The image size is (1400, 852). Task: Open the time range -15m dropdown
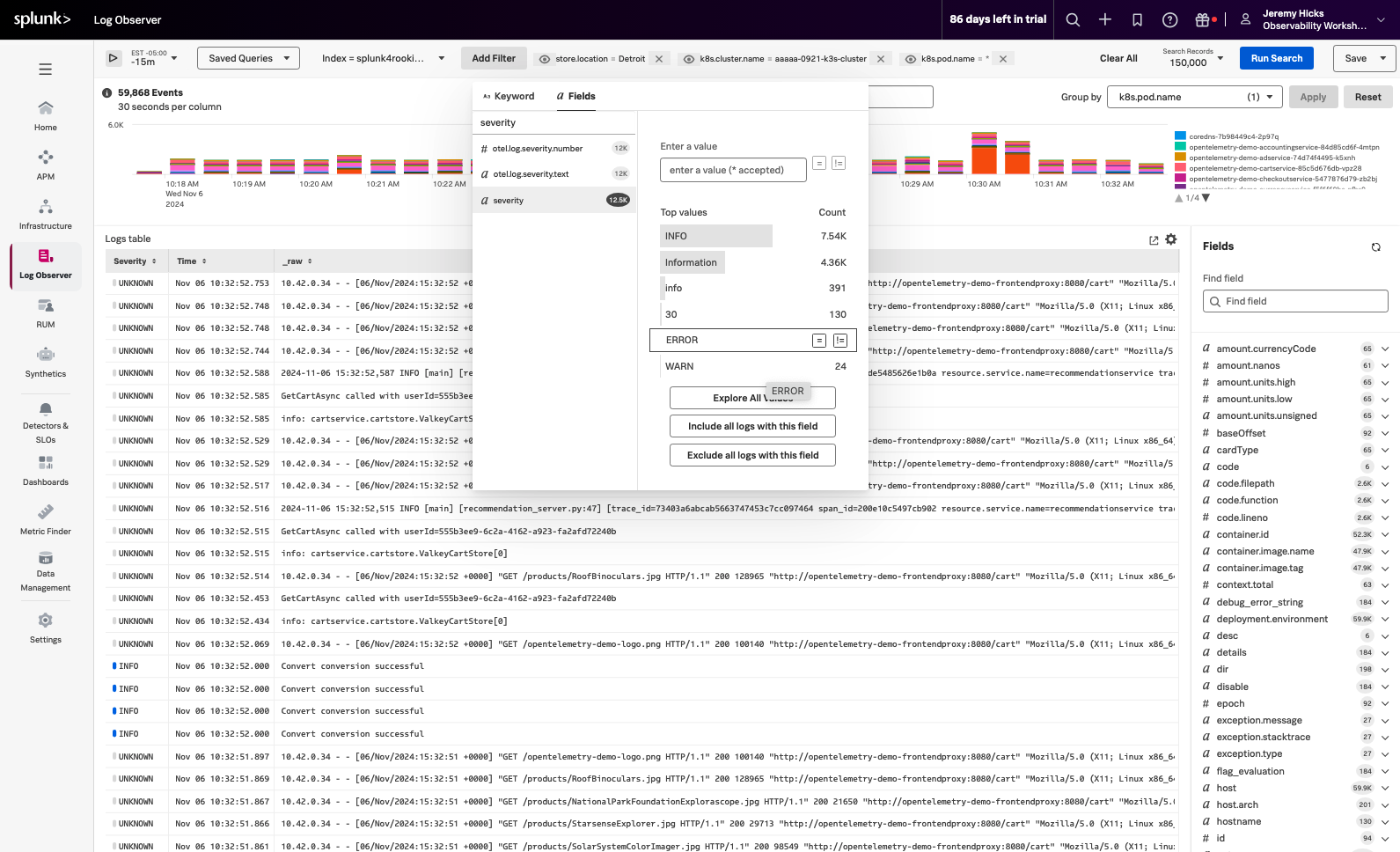pos(154,58)
